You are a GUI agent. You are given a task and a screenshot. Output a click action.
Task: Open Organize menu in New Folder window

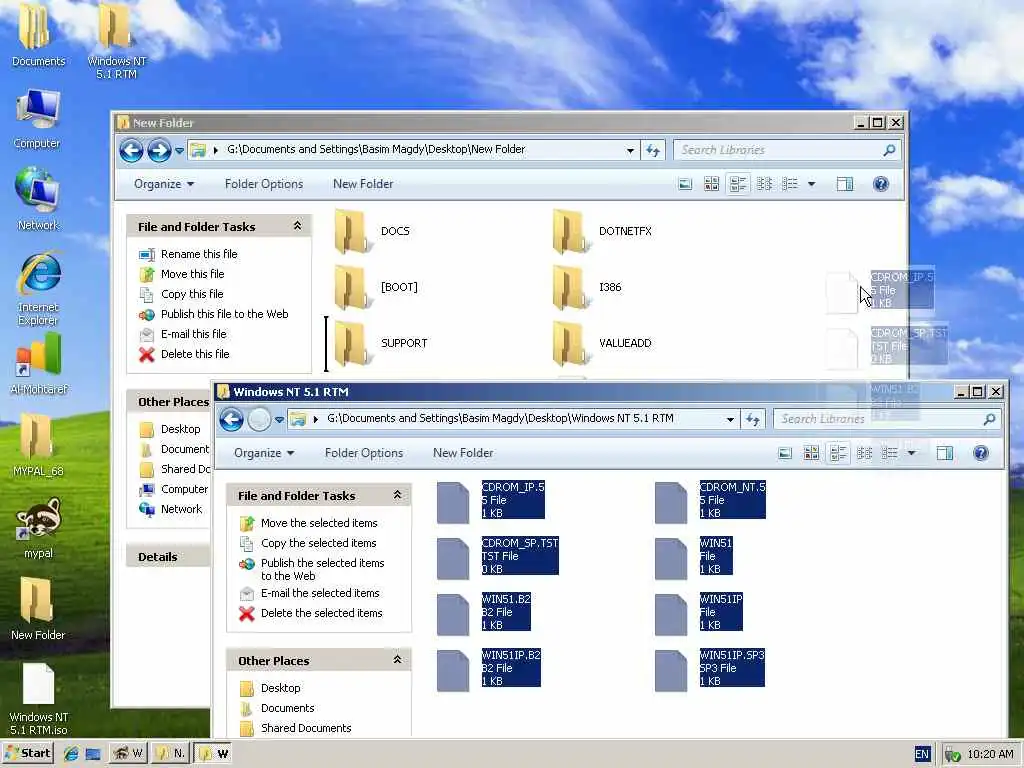164,184
